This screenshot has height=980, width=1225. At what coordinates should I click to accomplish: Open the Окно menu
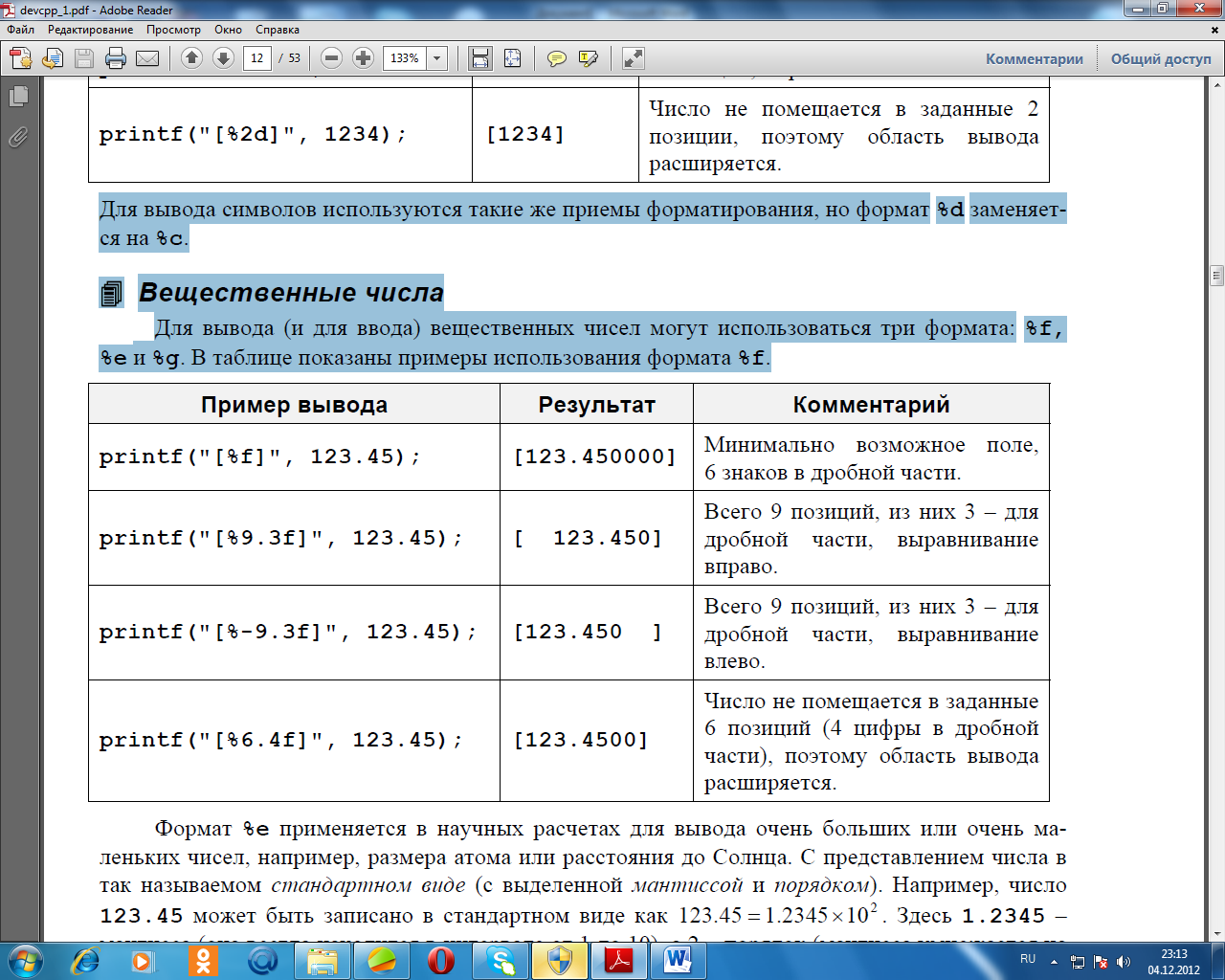tap(228, 30)
